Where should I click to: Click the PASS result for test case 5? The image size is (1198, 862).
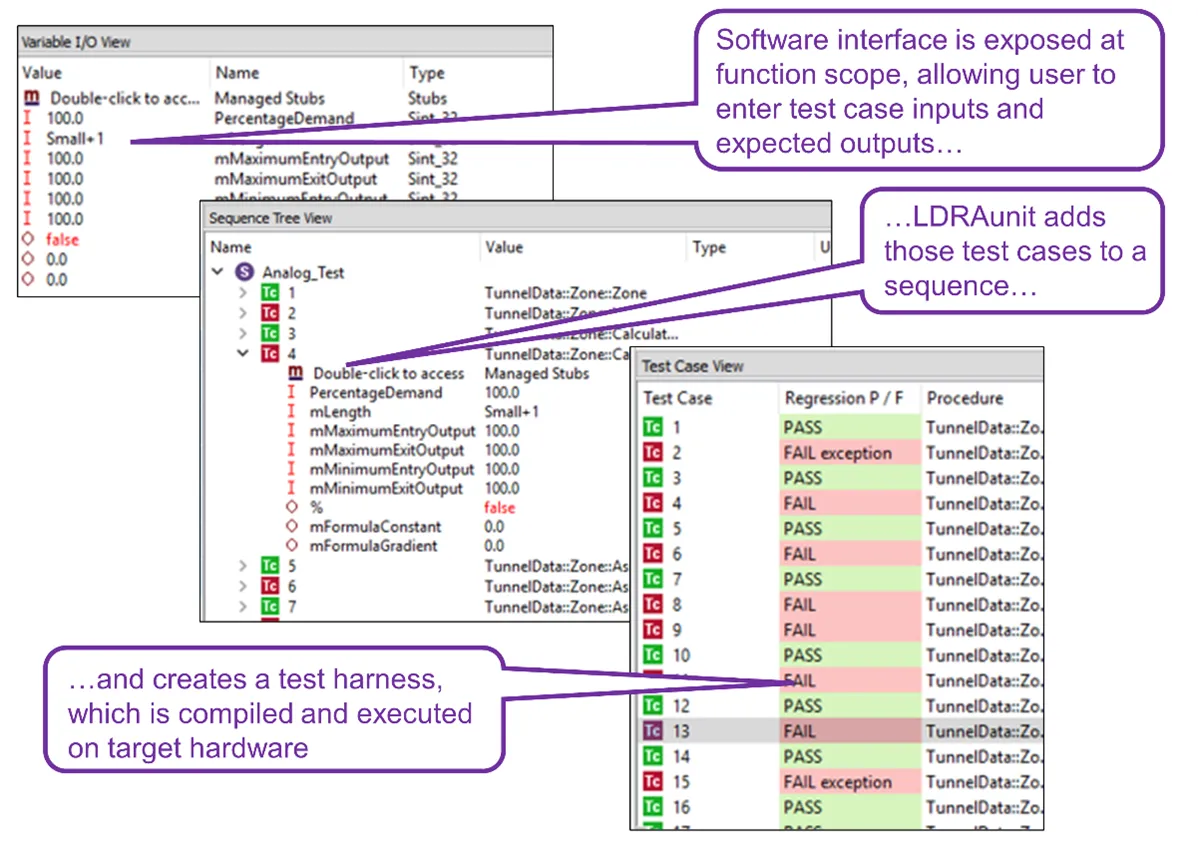tap(850, 528)
